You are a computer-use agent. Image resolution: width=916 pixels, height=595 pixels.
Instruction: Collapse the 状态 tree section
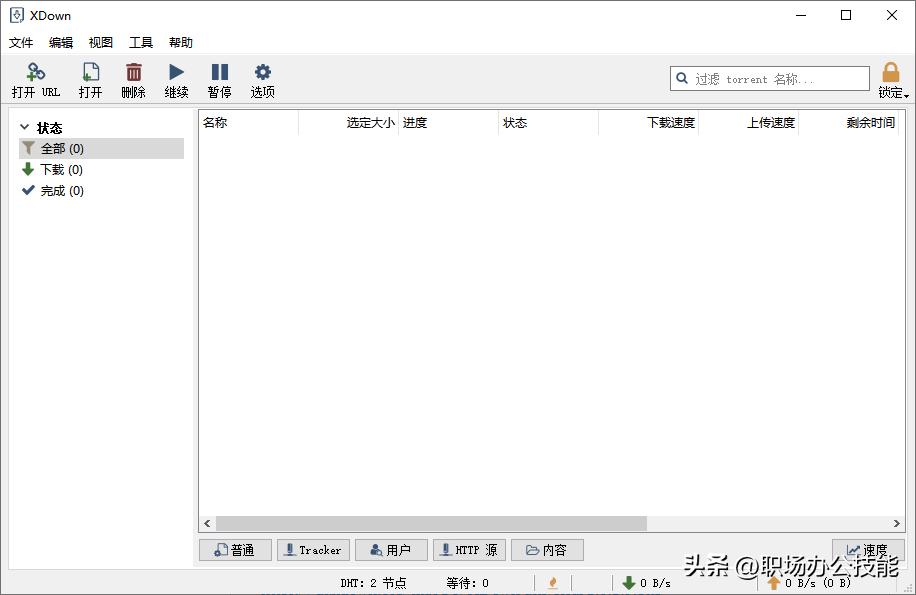coord(25,127)
